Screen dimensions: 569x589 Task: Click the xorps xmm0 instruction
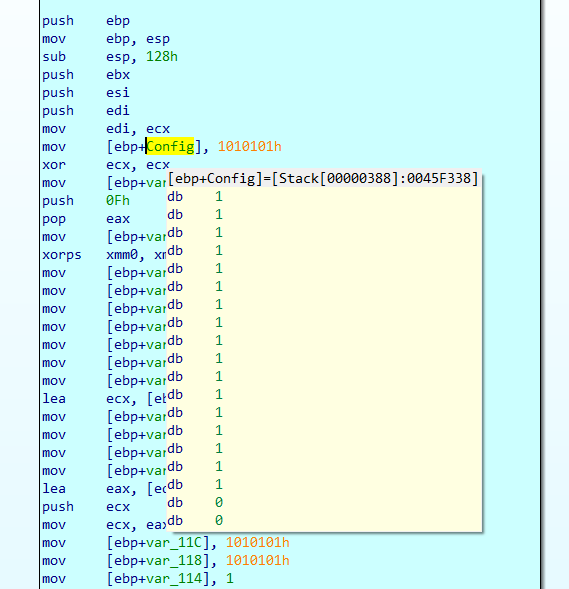coord(104,255)
